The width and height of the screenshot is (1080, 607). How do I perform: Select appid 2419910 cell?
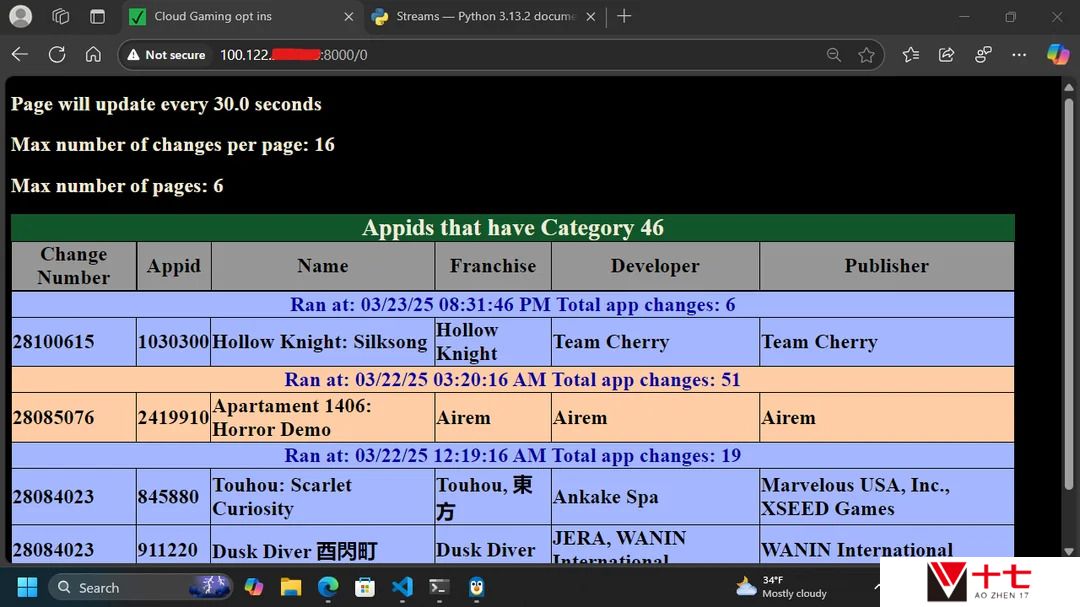tap(174, 418)
